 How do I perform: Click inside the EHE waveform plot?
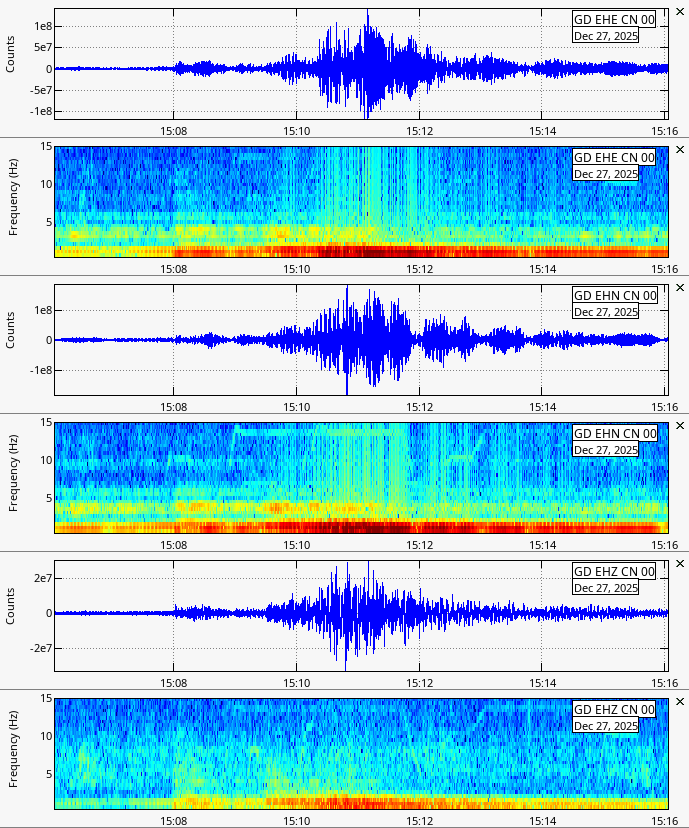tap(361, 64)
